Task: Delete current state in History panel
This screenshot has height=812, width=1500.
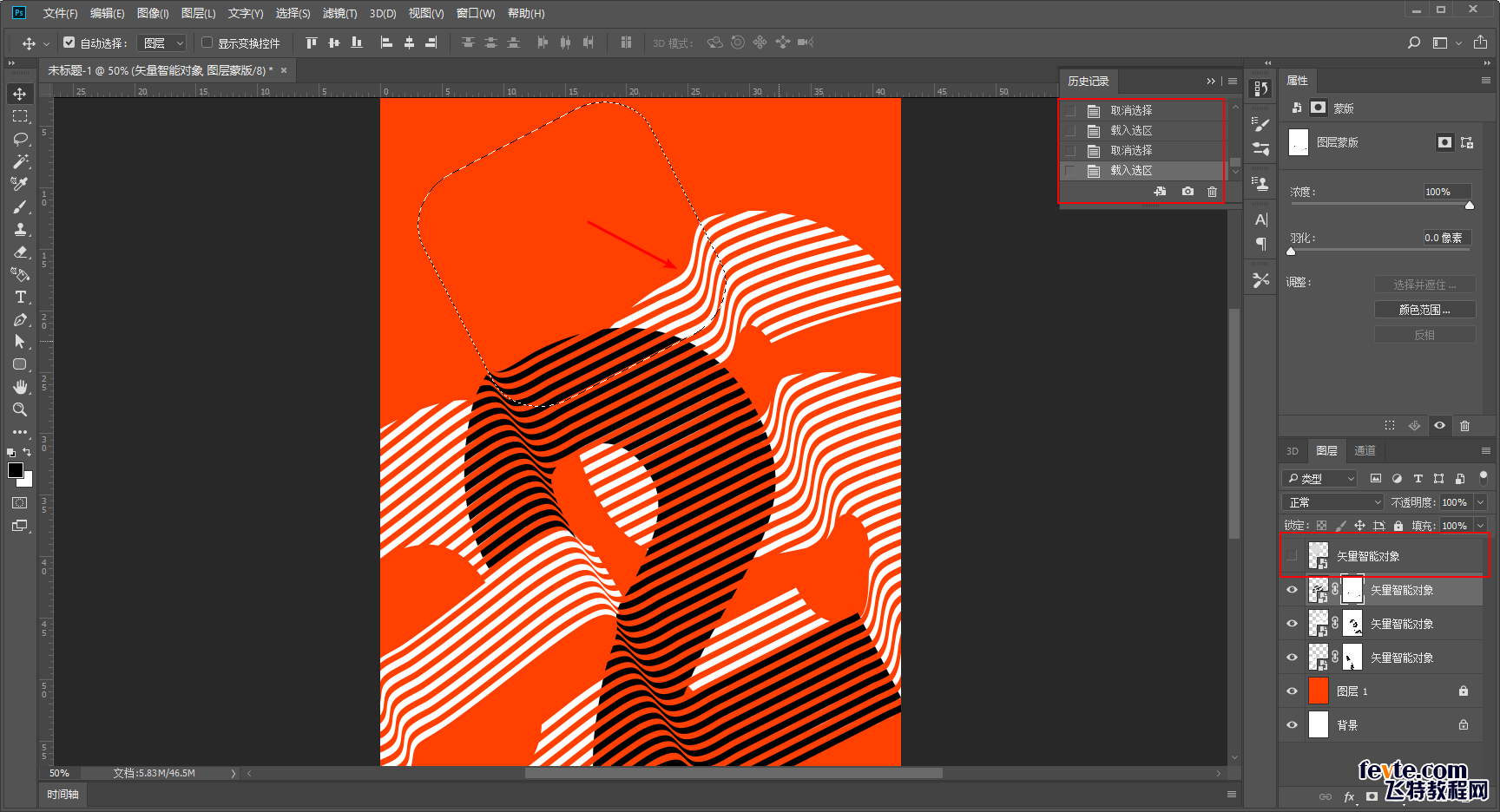Action: click(1212, 192)
